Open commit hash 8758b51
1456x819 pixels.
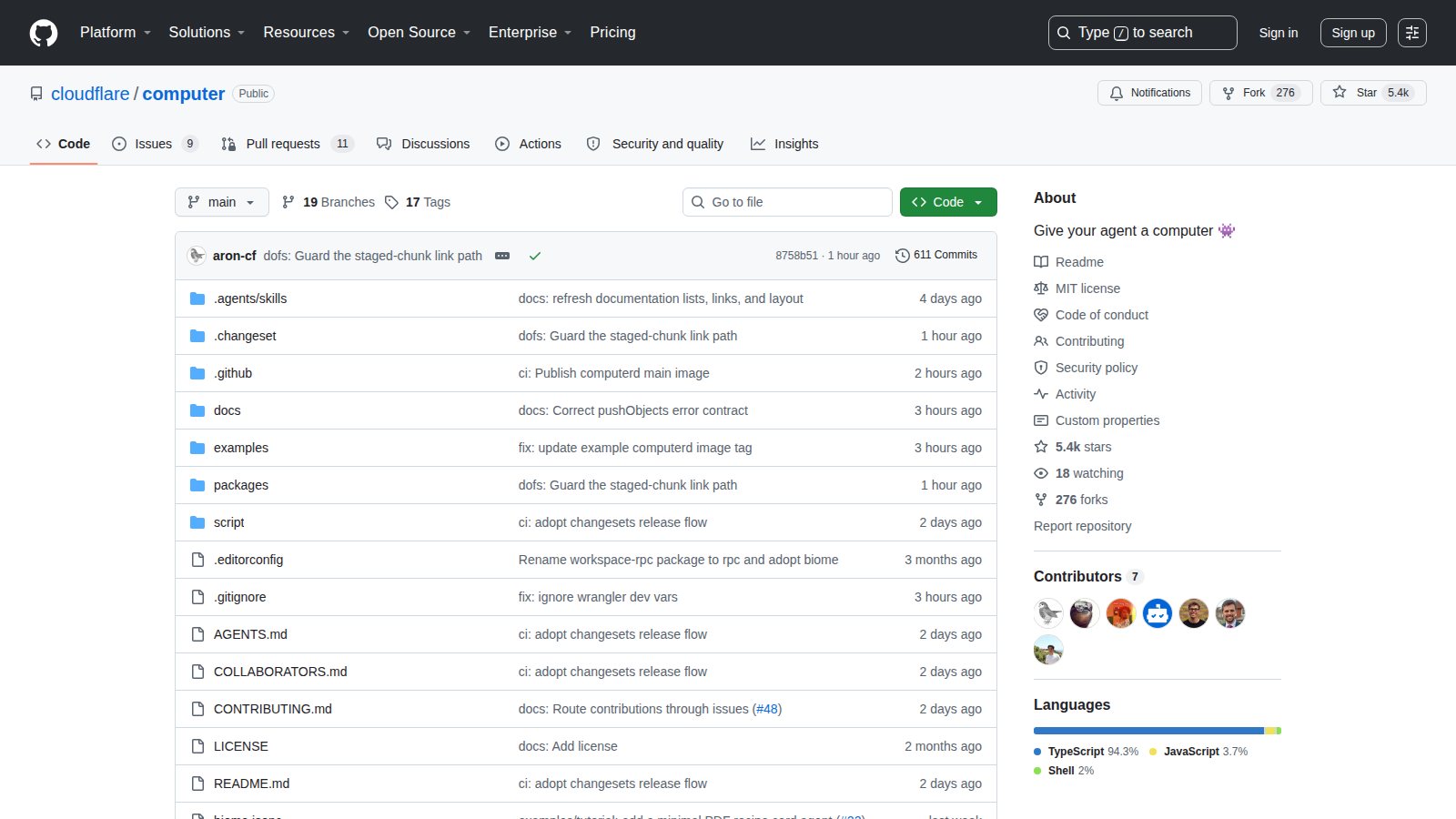(x=797, y=256)
